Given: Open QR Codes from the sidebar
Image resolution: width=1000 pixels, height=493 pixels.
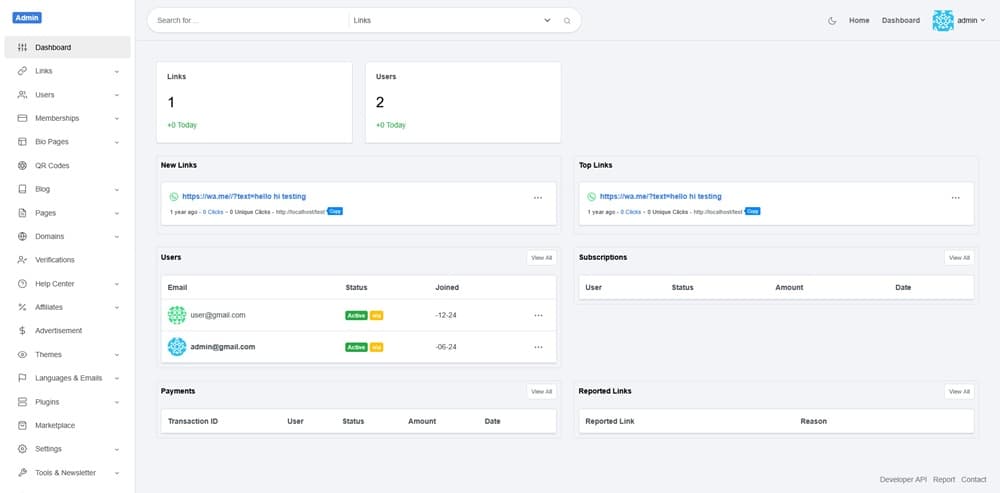Looking at the screenshot, I should (x=52, y=165).
